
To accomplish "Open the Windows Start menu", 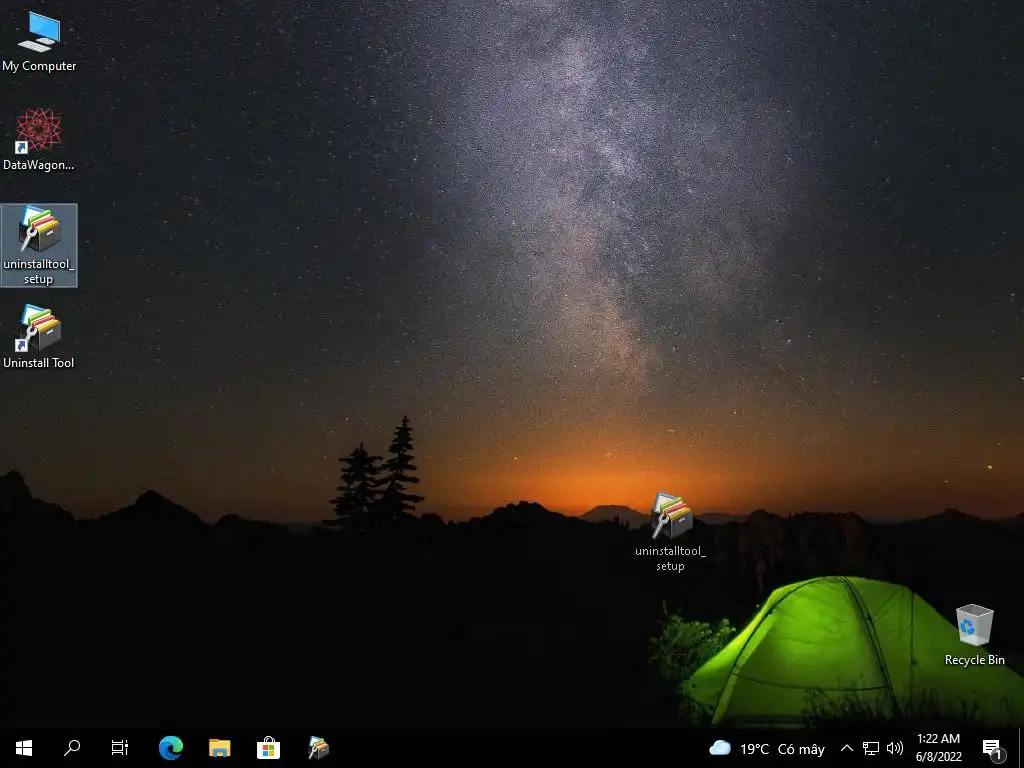I will (24, 748).
